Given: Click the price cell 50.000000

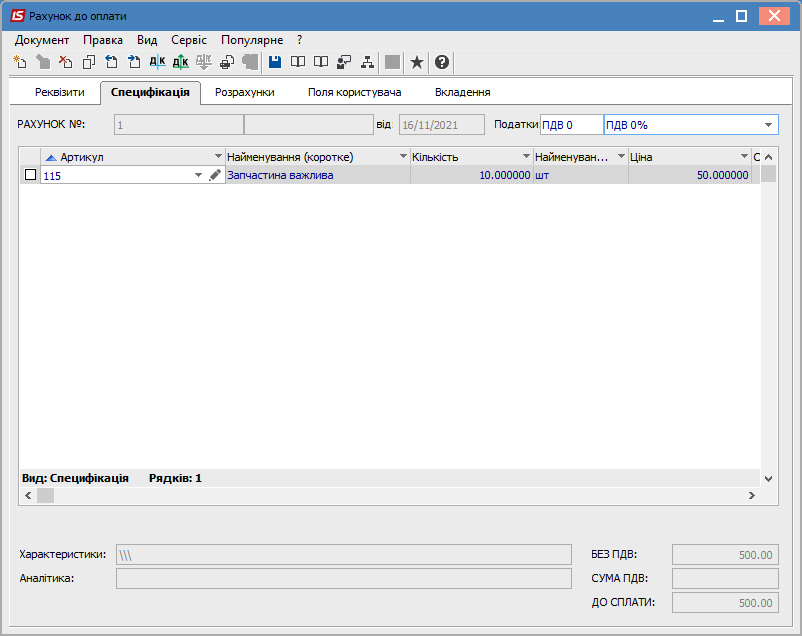Looking at the screenshot, I should click(690, 175).
